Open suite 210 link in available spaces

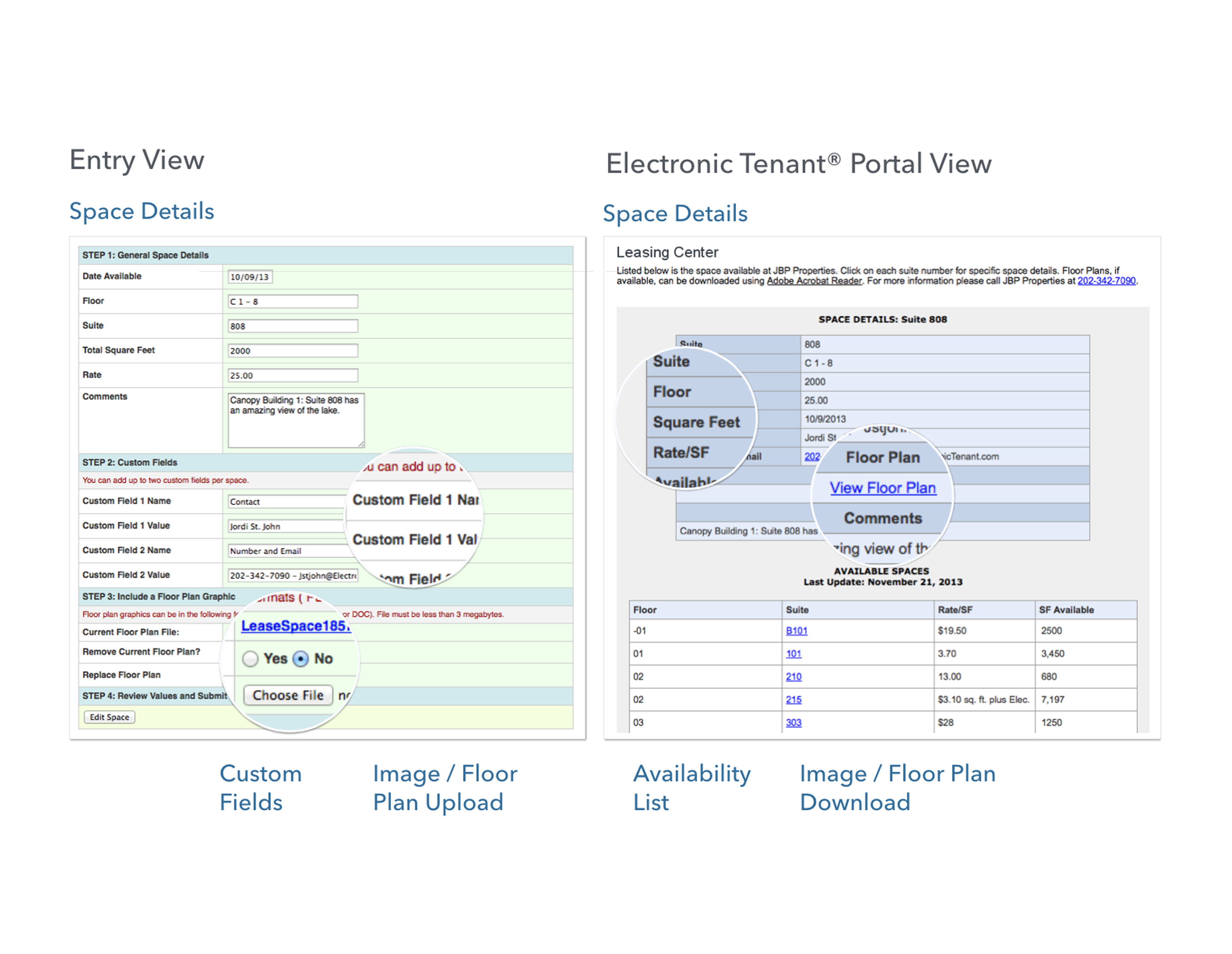[794, 677]
